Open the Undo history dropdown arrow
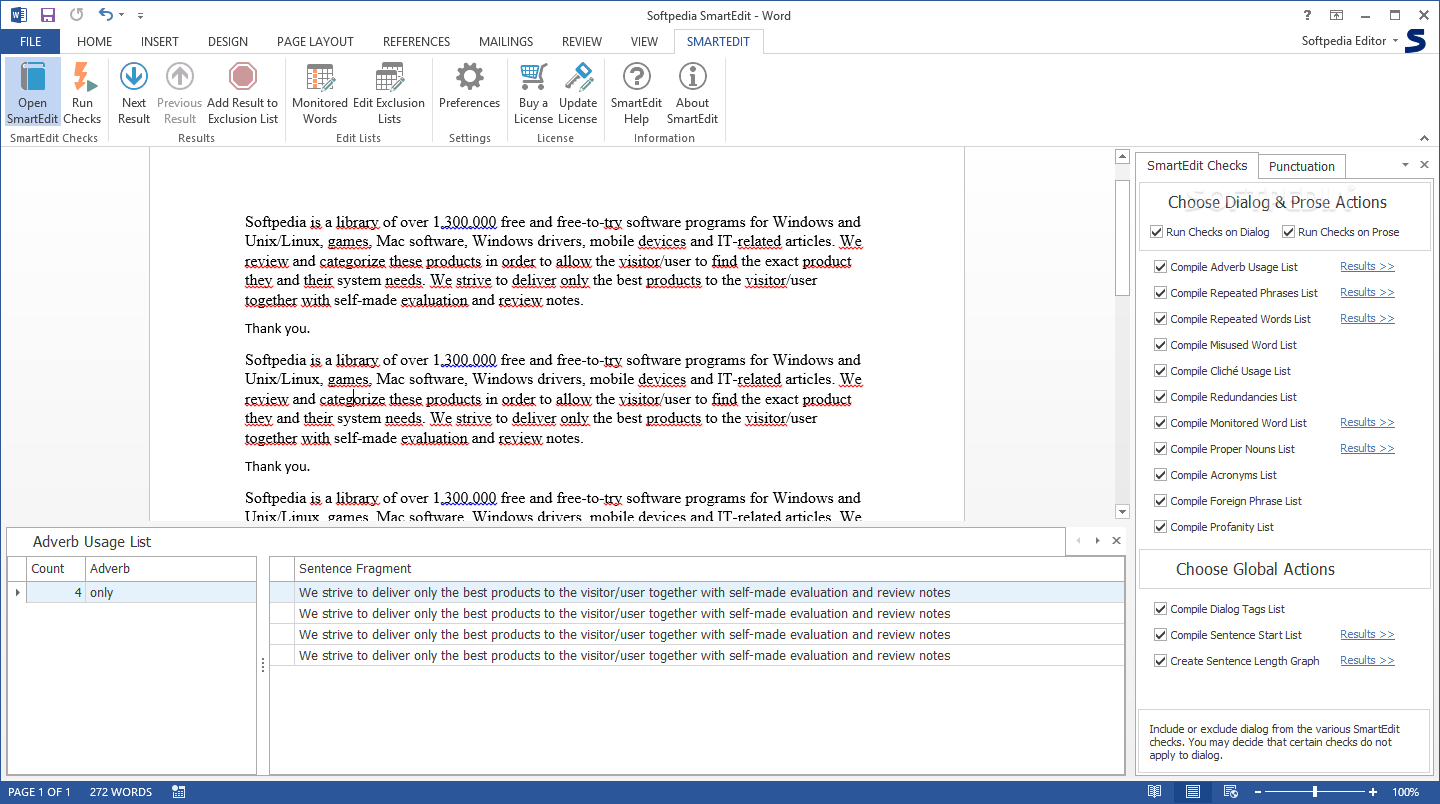Screen dimensions: 1440x804 [x=122, y=15]
